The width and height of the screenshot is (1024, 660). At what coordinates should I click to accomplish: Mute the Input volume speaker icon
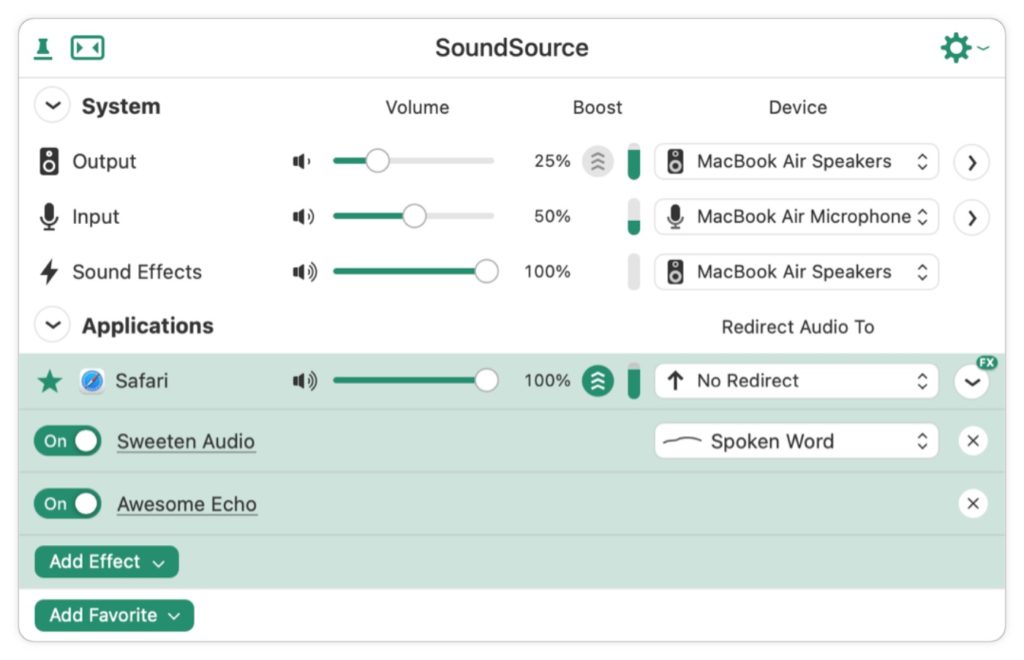coord(303,217)
